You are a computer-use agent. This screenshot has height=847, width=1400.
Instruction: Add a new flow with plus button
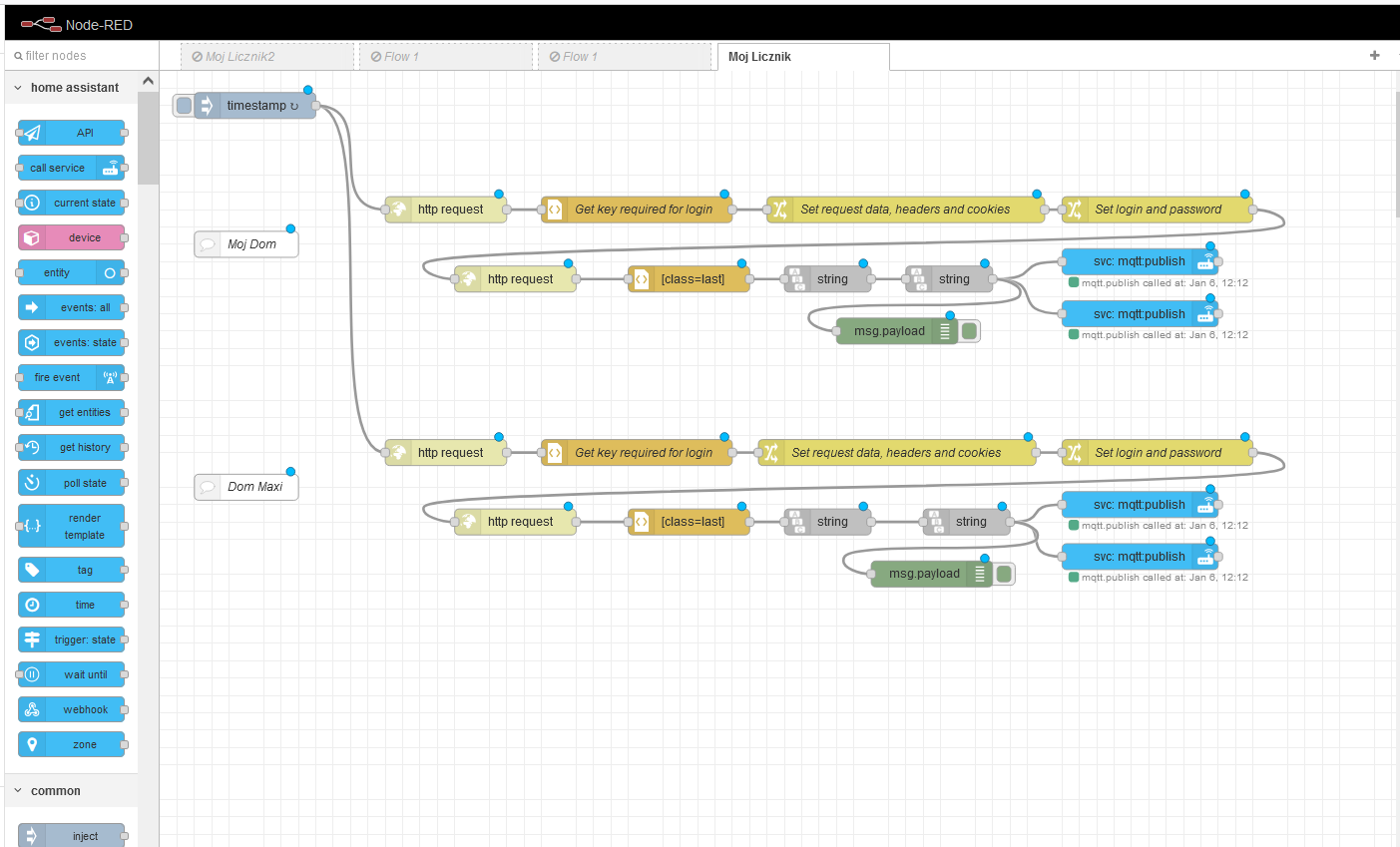(1374, 56)
